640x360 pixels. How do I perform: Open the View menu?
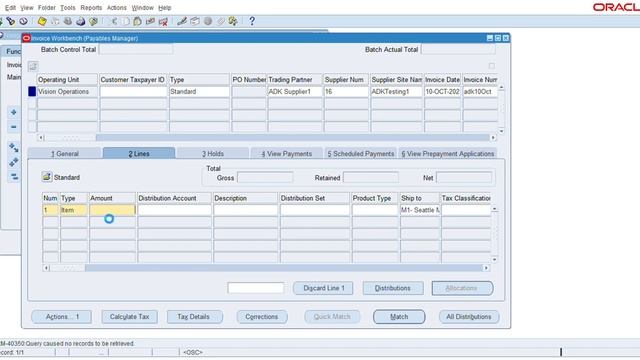pyautogui.click(x=27, y=8)
